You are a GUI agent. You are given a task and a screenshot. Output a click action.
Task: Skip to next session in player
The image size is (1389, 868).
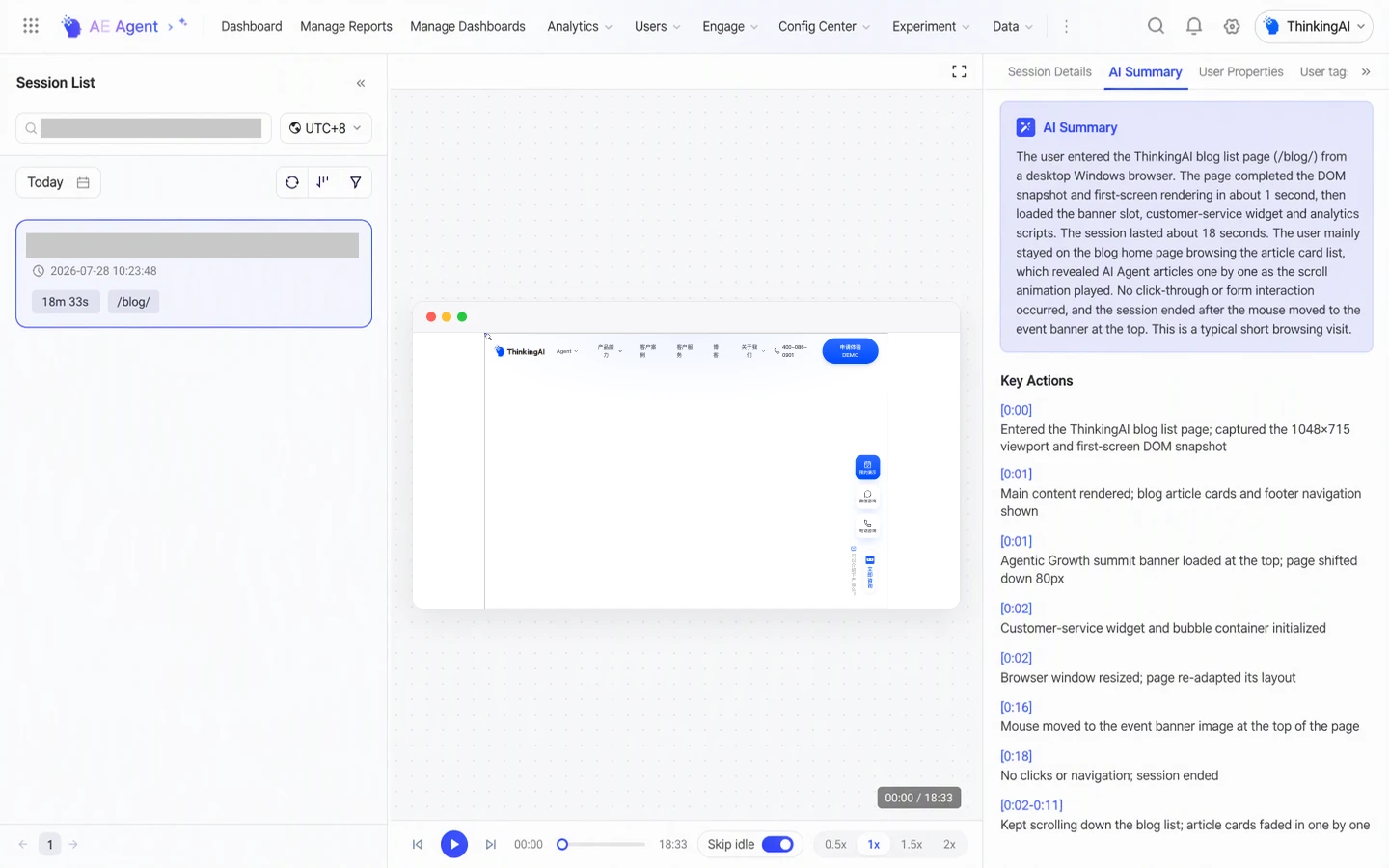coord(491,845)
